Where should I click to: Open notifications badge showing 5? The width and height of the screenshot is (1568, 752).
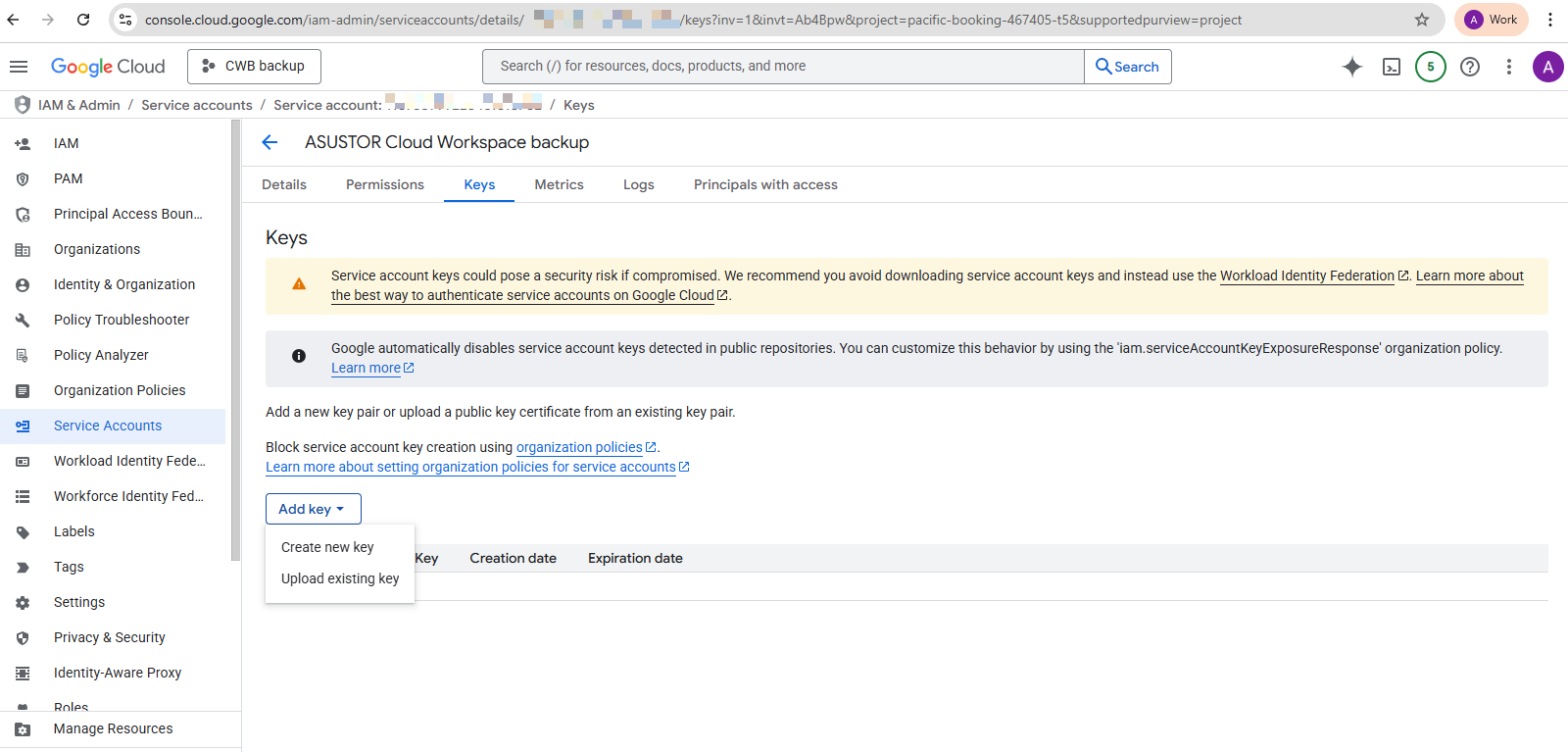tap(1431, 67)
